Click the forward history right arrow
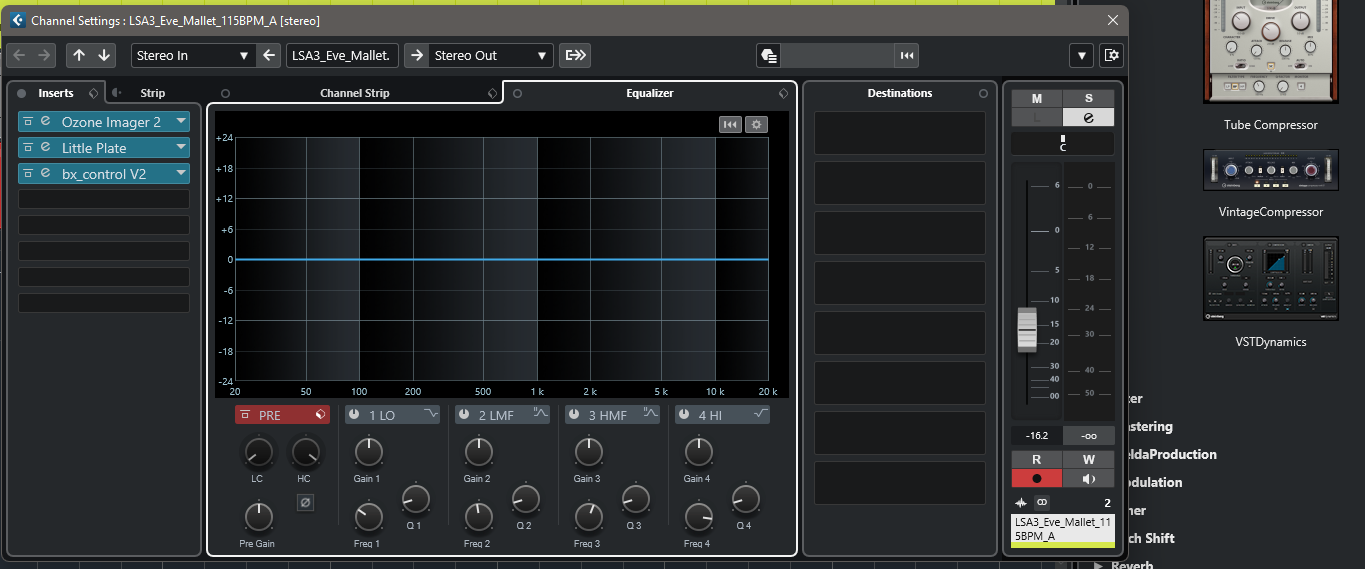 click(44, 55)
